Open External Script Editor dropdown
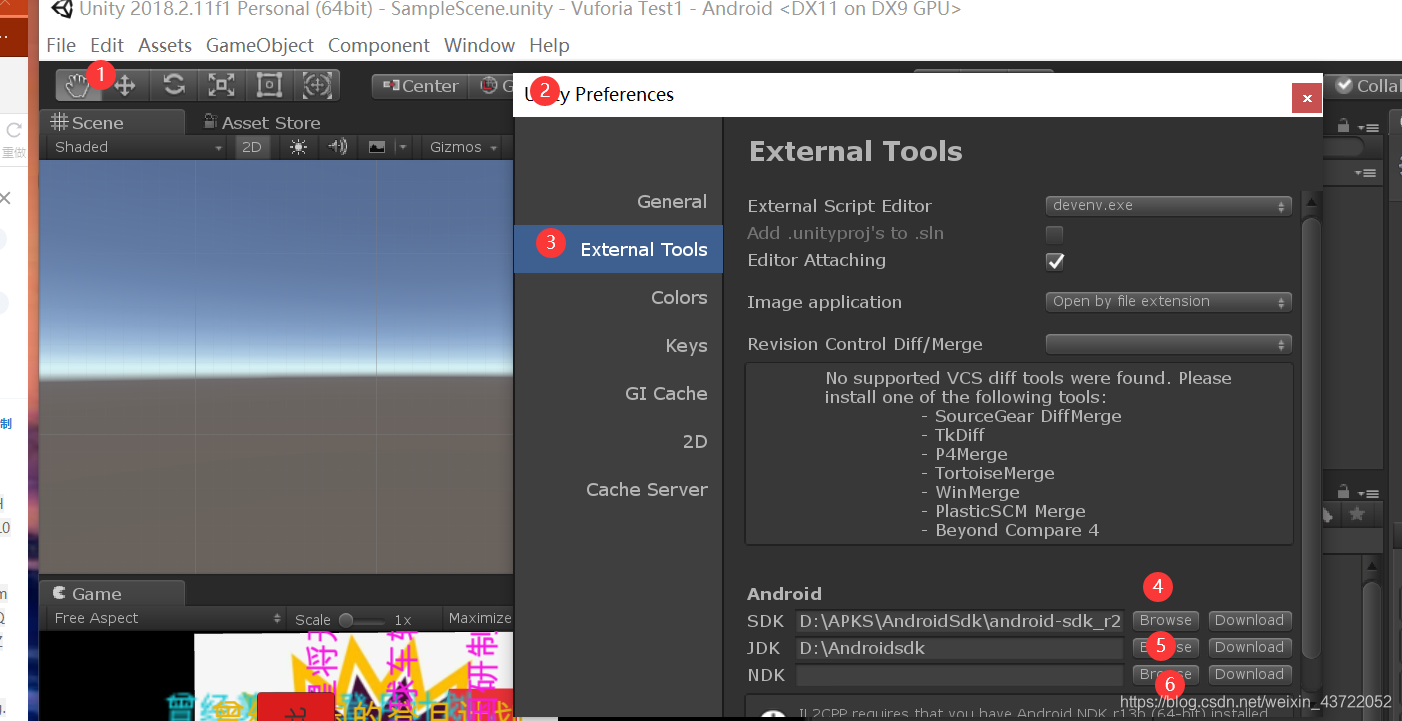 click(1168, 206)
